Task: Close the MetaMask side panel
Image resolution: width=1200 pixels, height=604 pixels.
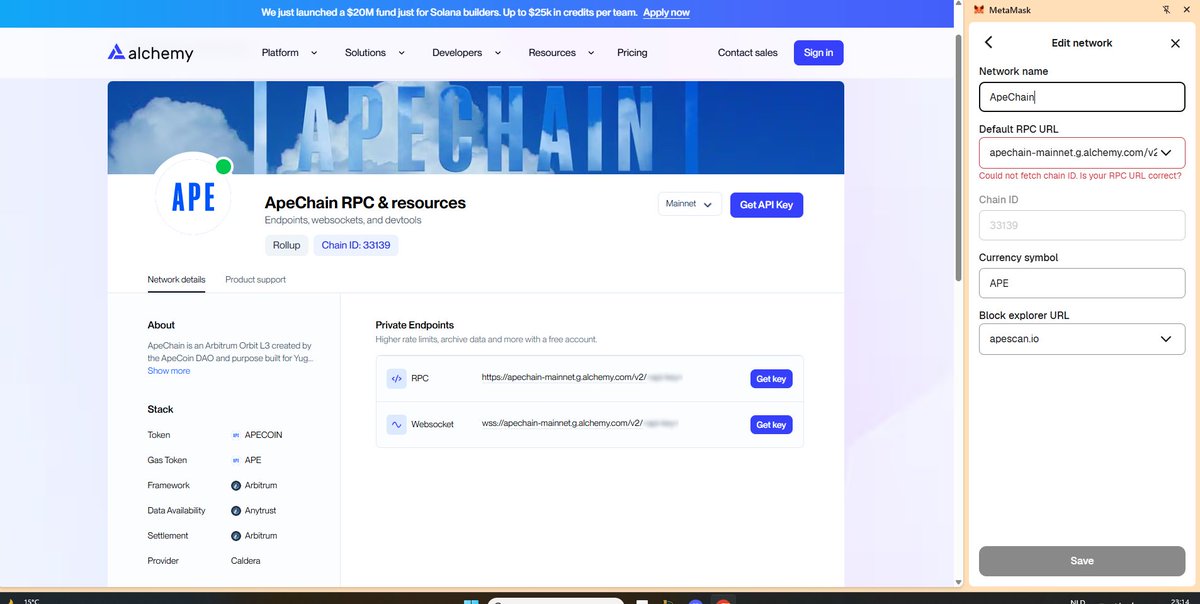Action: point(1186,9)
